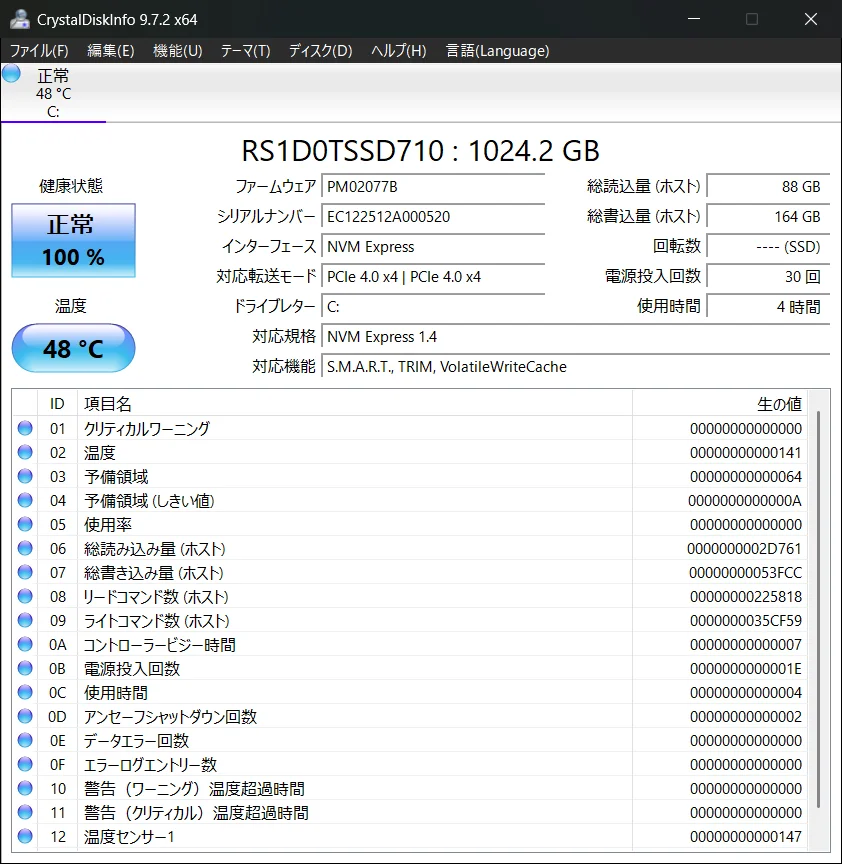Click status orb for 温度センサー1 row
Image resolution: width=842 pixels, height=864 pixels.
pos(25,836)
